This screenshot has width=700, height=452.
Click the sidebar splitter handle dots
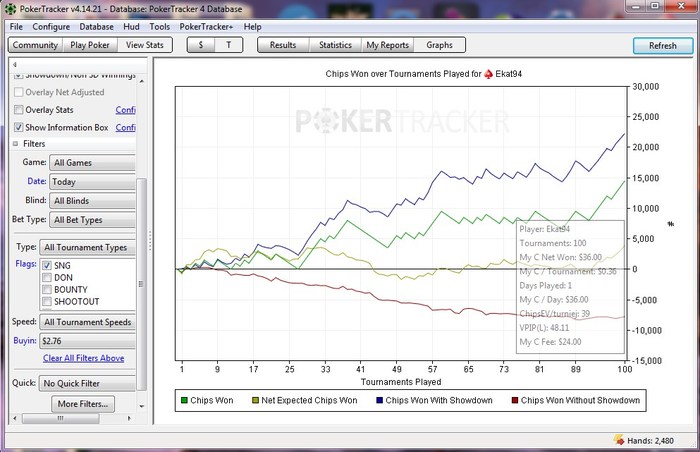150,241
